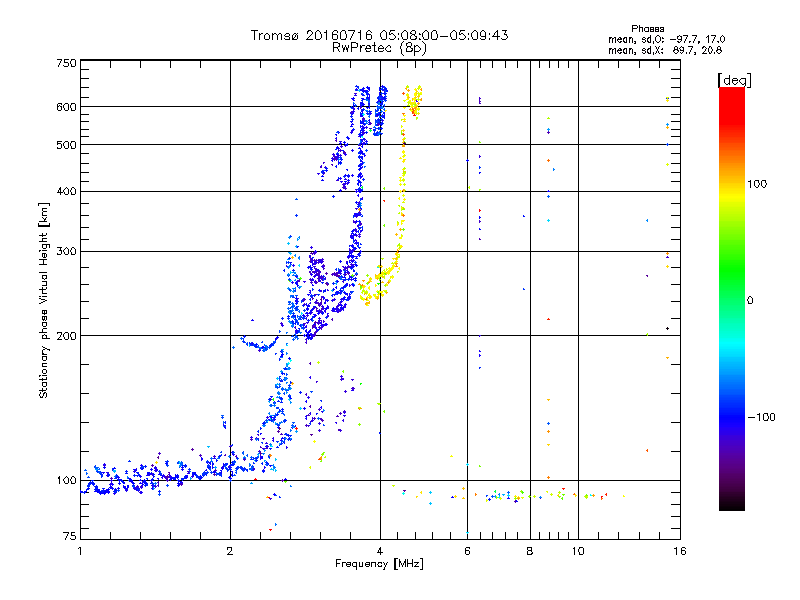Click the RwPretec (8p) subtitle
Image resolution: width=800 pixels, height=600 pixels.
[379, 48]
